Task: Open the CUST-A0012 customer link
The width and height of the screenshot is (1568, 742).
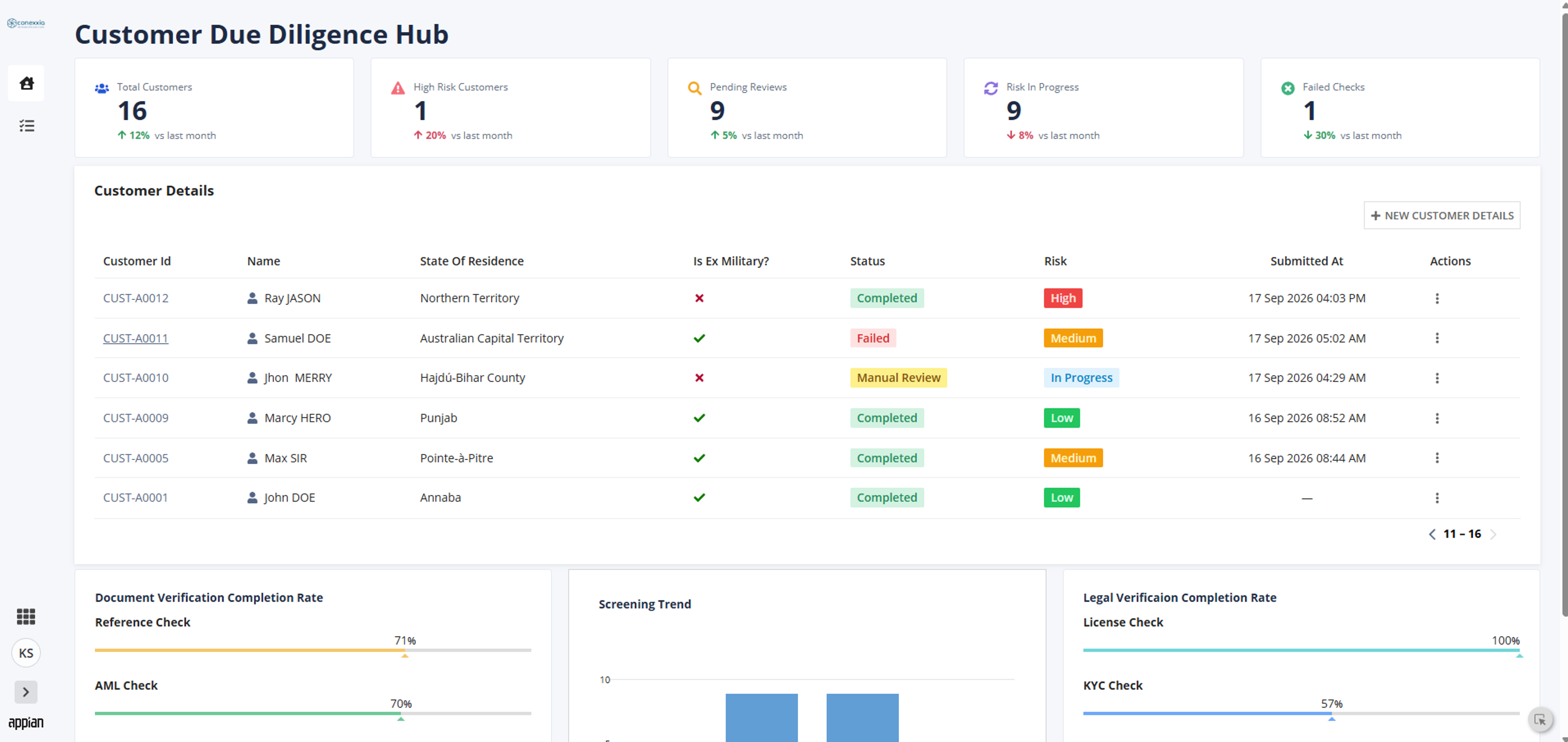Action: tap(136, 298)
